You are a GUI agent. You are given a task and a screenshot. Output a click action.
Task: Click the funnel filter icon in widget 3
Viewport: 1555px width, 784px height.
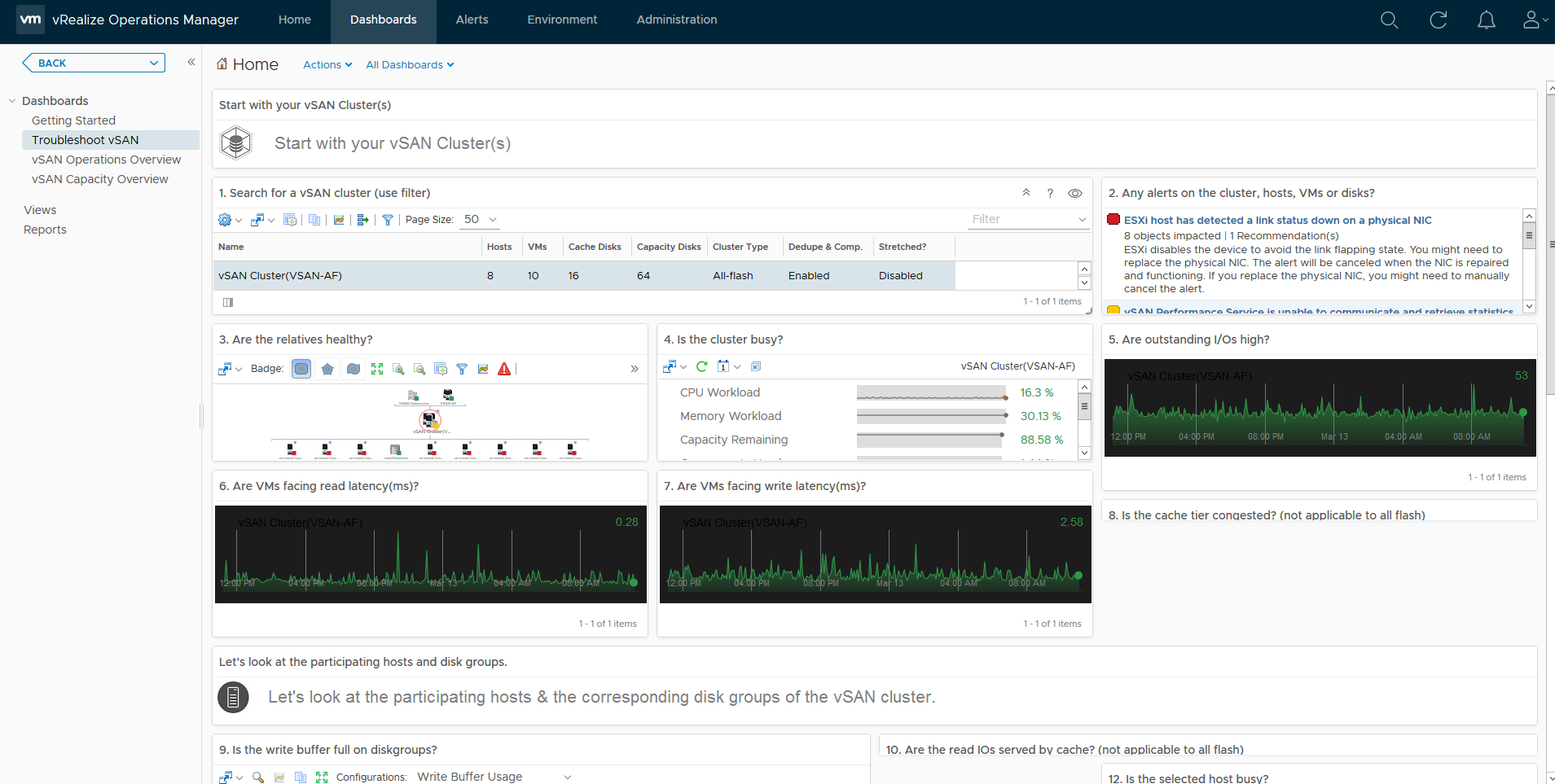462,369
